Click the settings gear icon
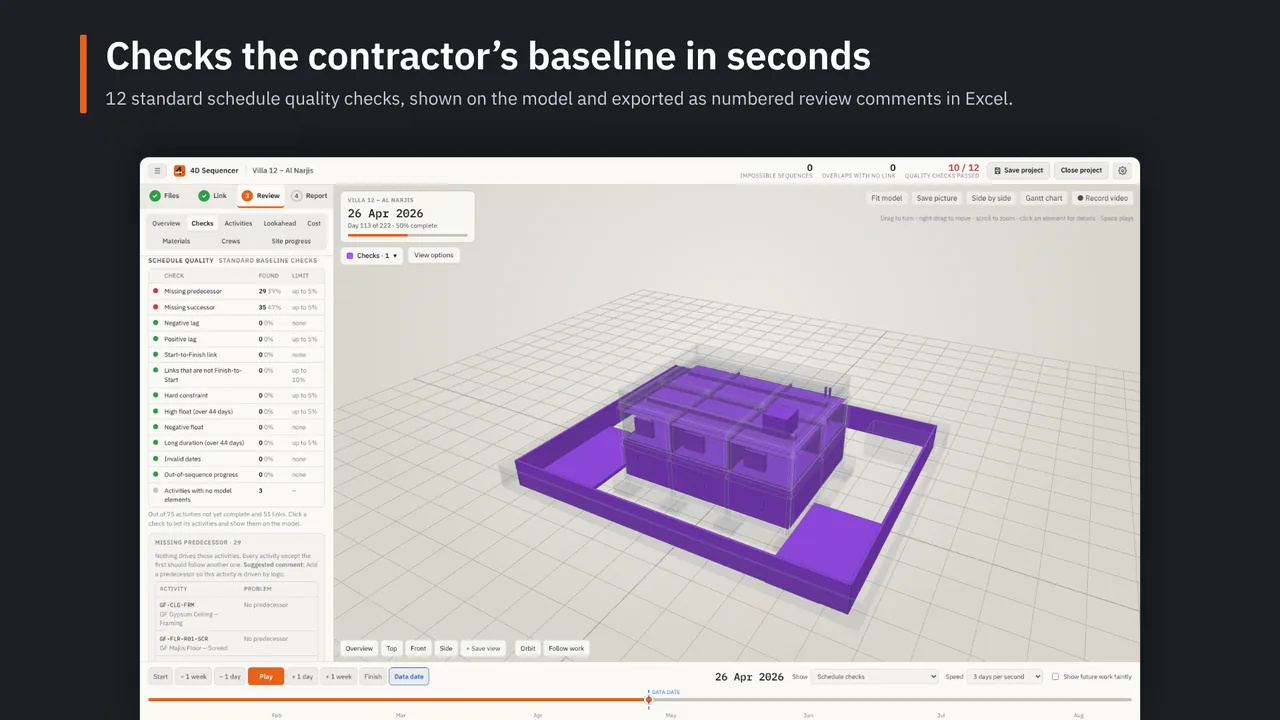The width and height of the screenshot is (1280, 720). (1122, 170)
